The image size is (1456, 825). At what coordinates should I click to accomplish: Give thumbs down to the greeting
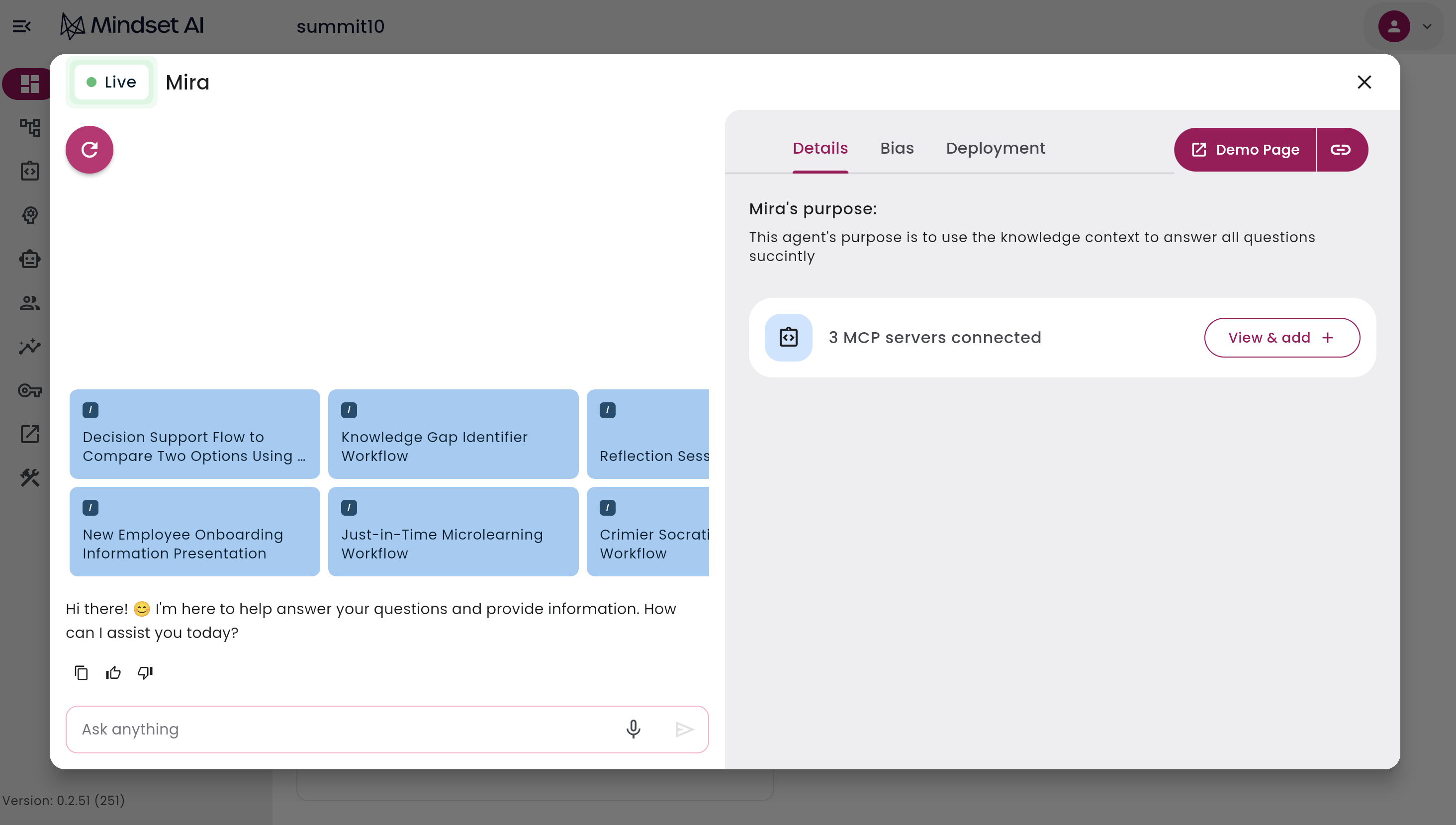point(145,672)
